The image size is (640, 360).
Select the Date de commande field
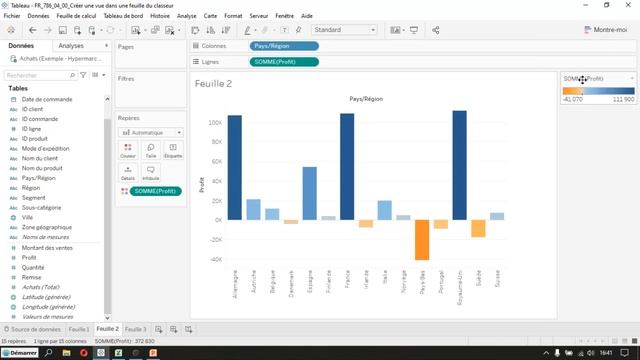tap(47, 99)
